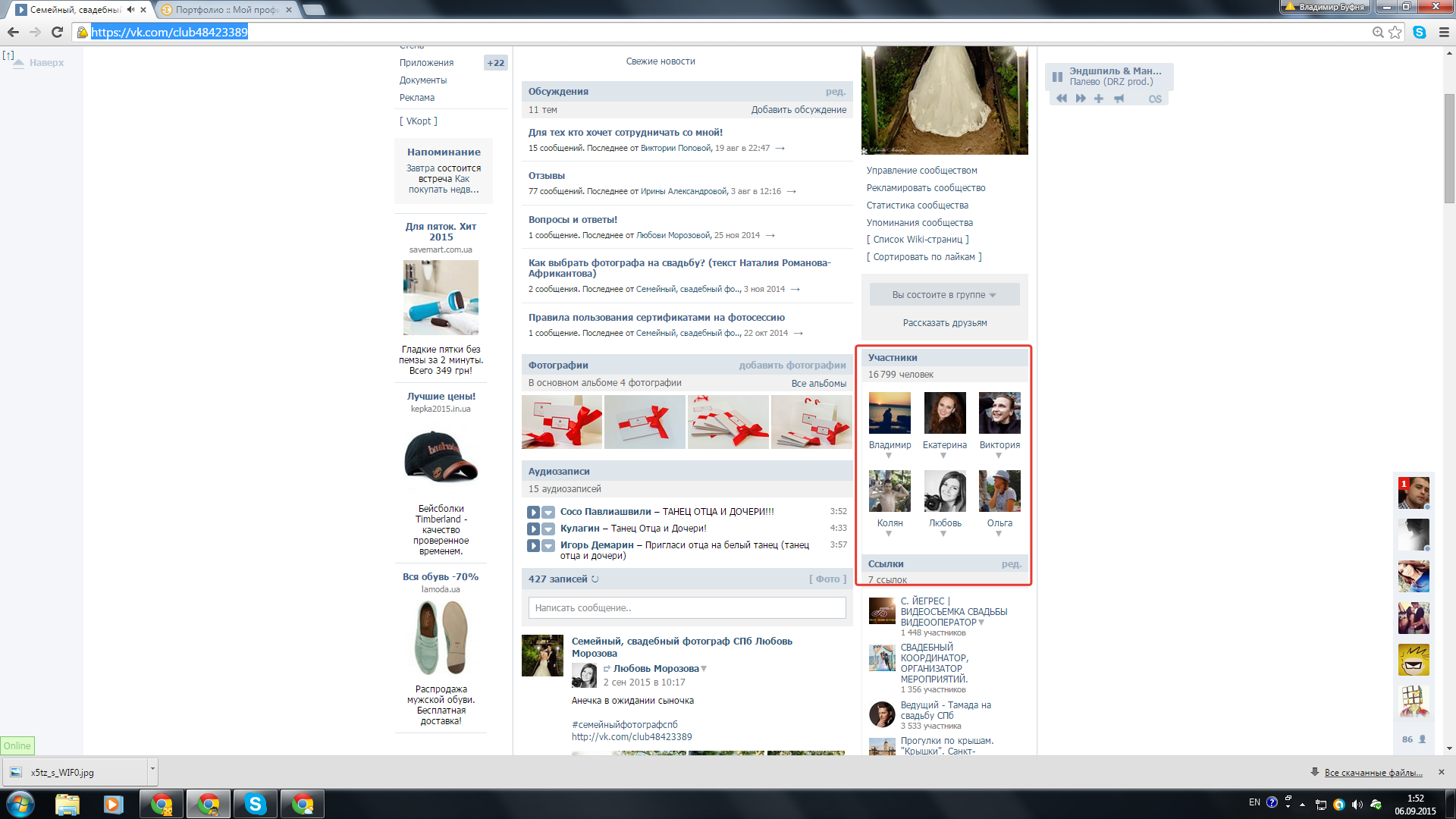This screenshot has width=1456, height=819.
Task: Open the 'Вопросы и ответы!' discussion
Action: (x=573, y=220)
